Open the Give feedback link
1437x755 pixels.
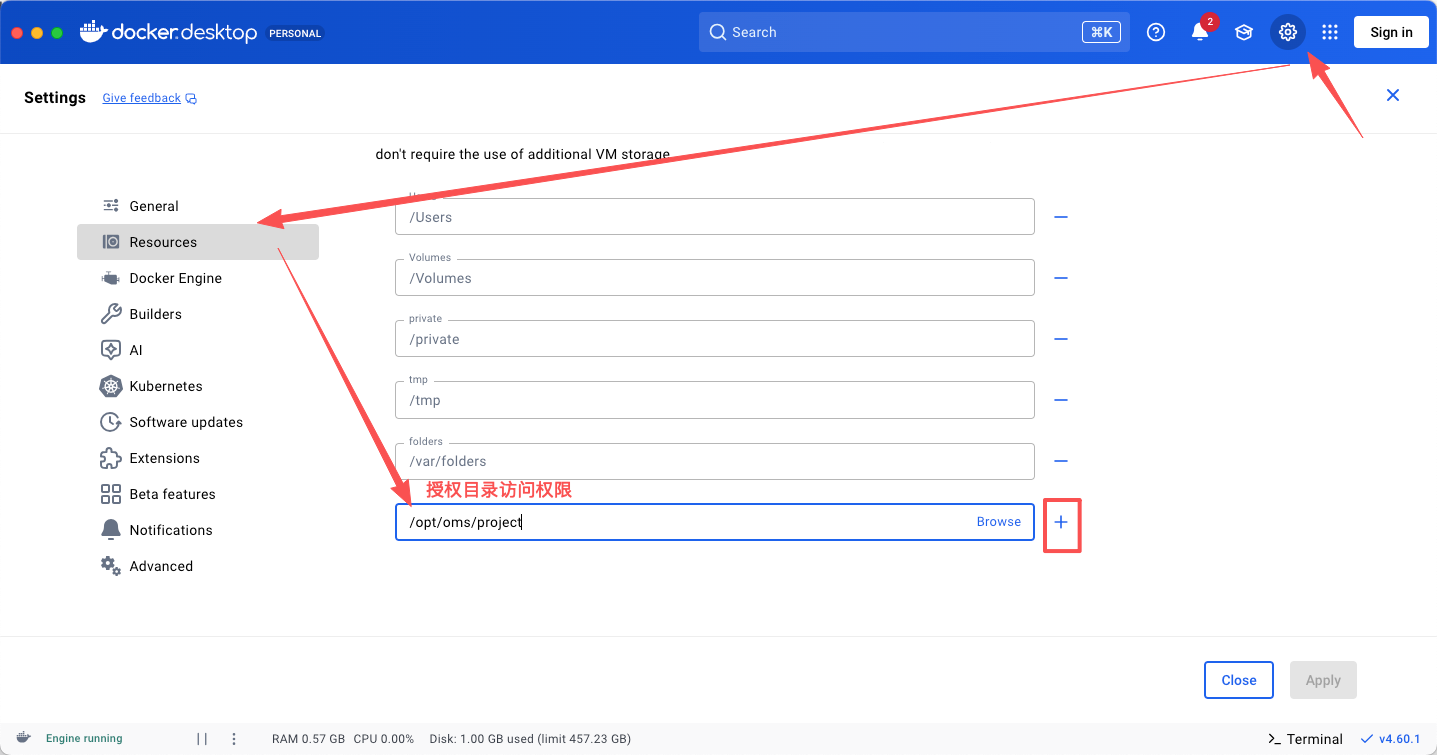(141, 97)
